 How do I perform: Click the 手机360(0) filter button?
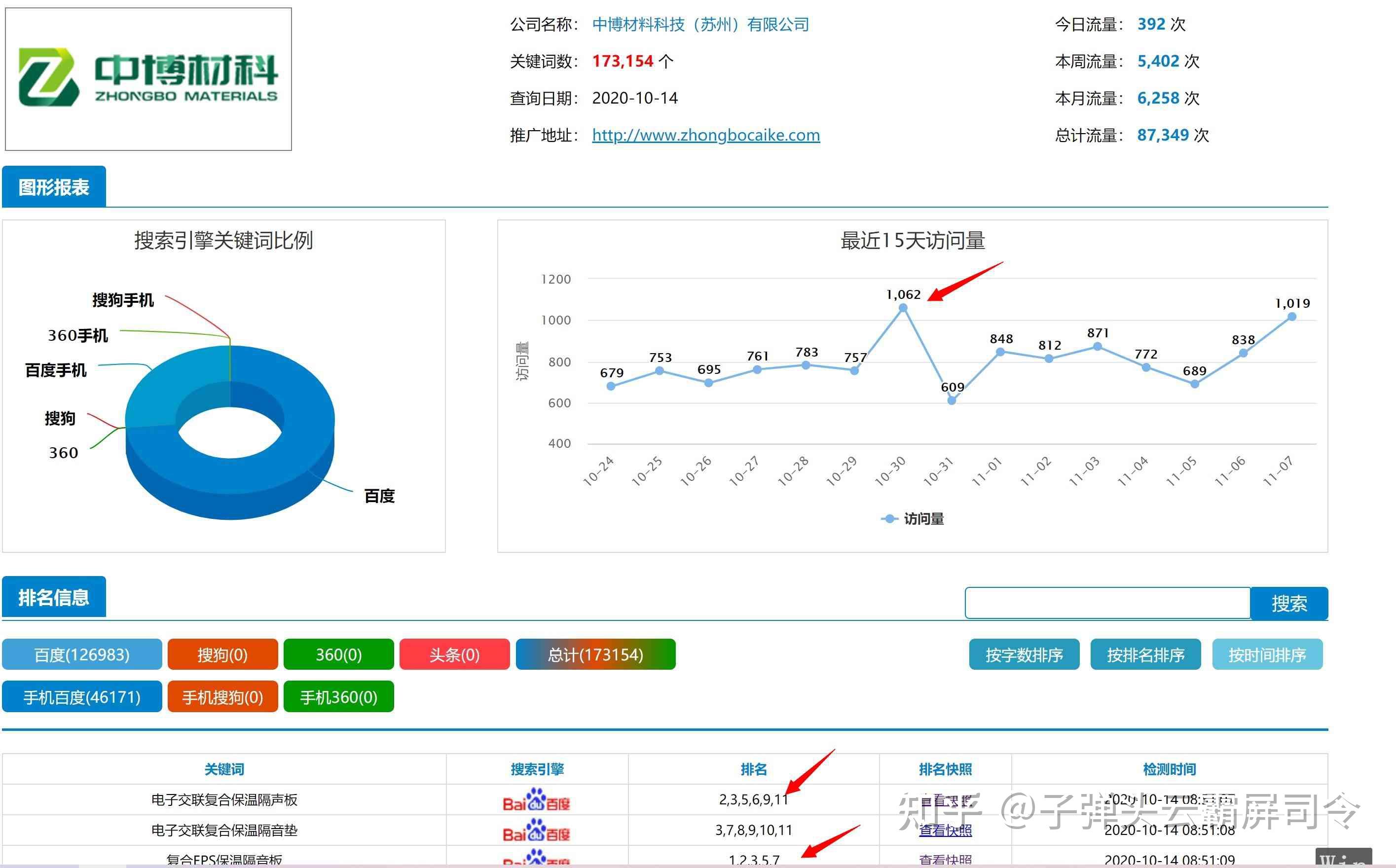click(x=339, y=697)
